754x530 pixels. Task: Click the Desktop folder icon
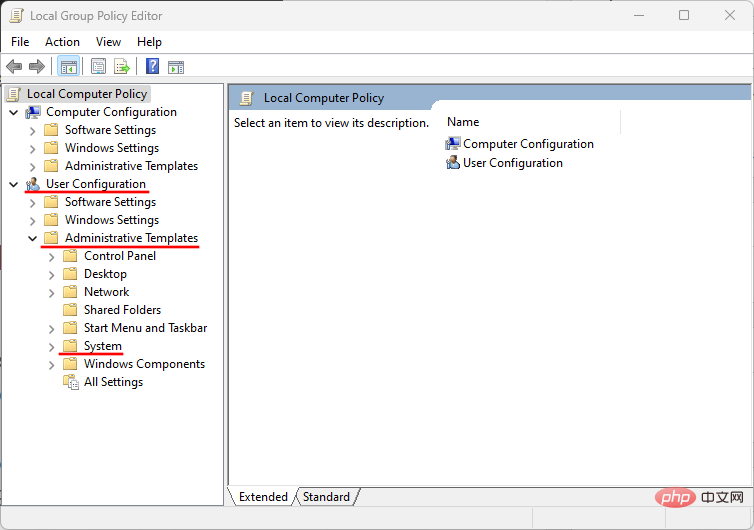(x=70, y=274)
